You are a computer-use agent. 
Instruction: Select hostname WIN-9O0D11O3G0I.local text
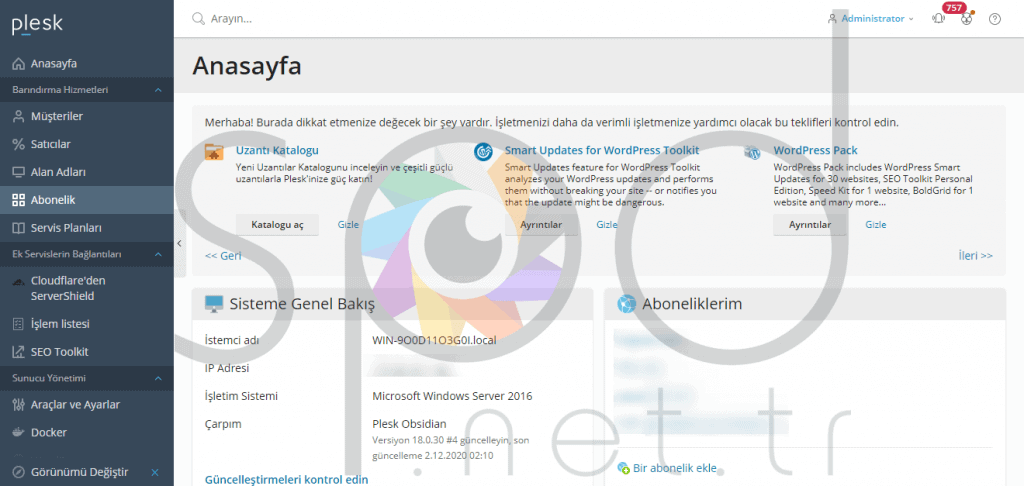point(436,340)
